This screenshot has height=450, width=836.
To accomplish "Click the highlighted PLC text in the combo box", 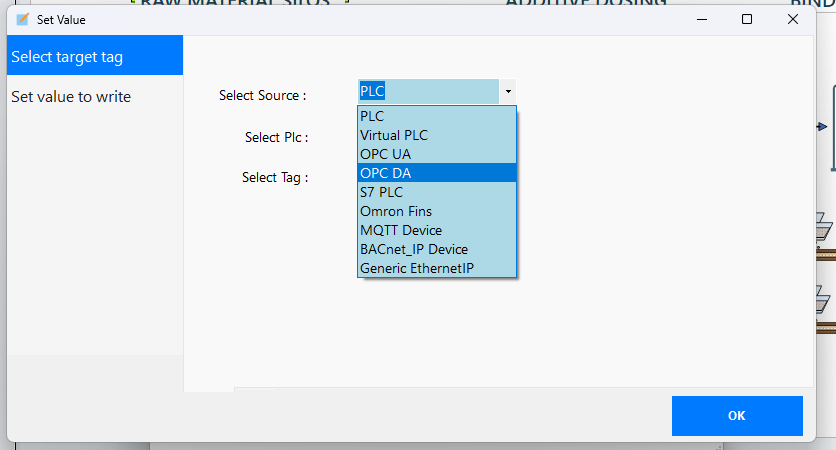I will point(372,92).
